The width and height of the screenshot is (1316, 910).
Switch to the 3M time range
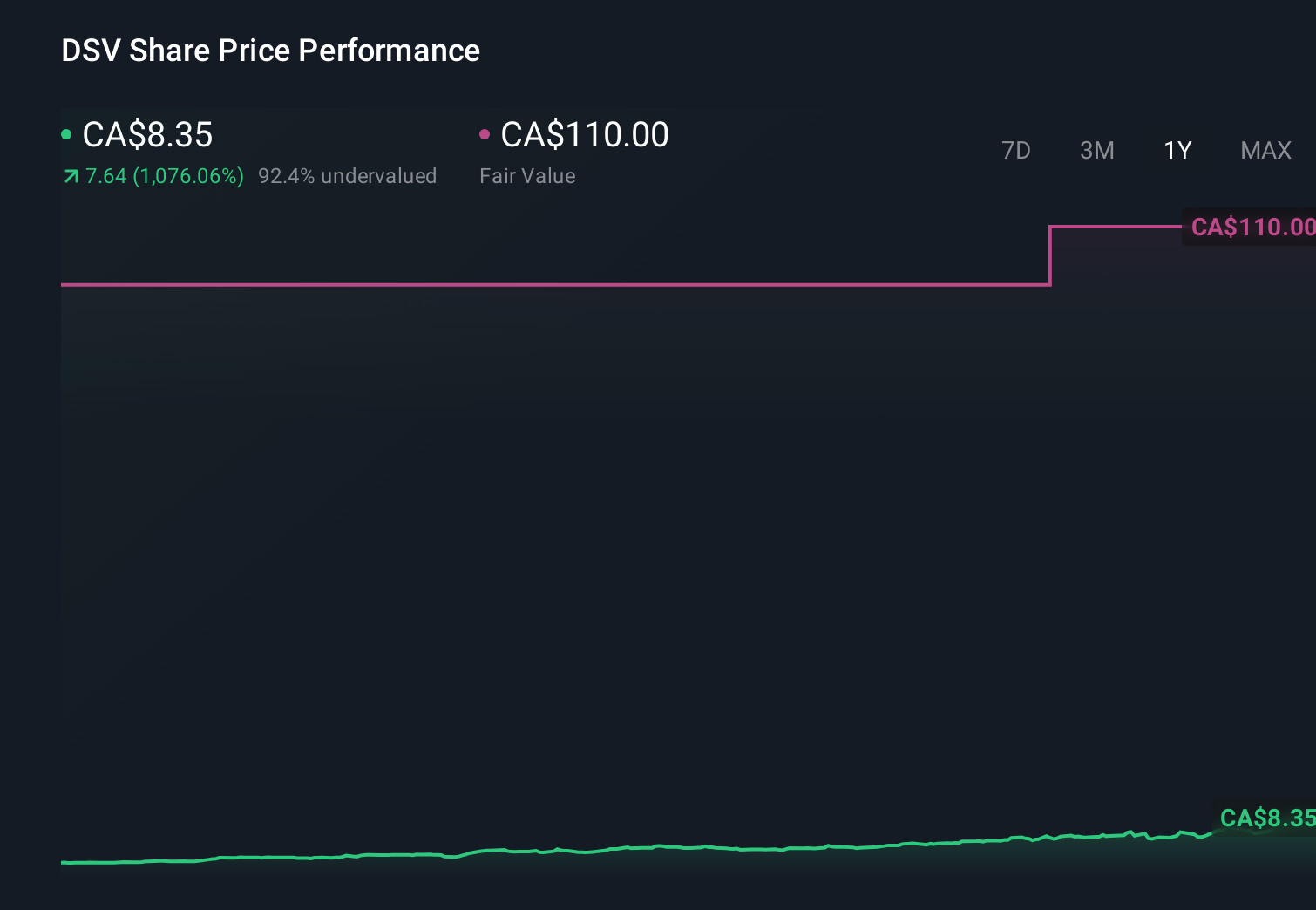[x=1096, y=150]
